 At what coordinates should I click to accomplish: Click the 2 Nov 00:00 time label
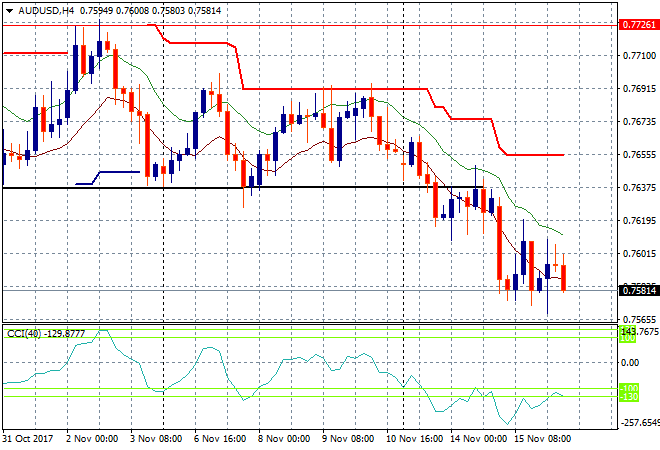[92, 439]
